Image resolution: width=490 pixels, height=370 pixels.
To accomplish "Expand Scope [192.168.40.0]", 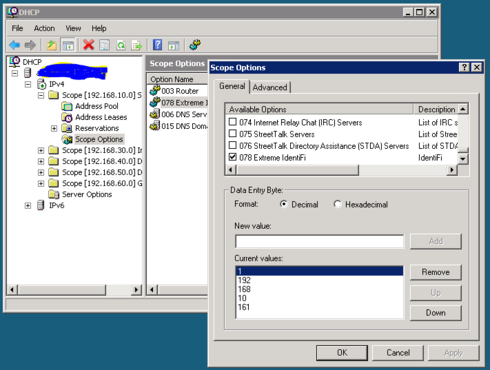I will coord(41,162).
